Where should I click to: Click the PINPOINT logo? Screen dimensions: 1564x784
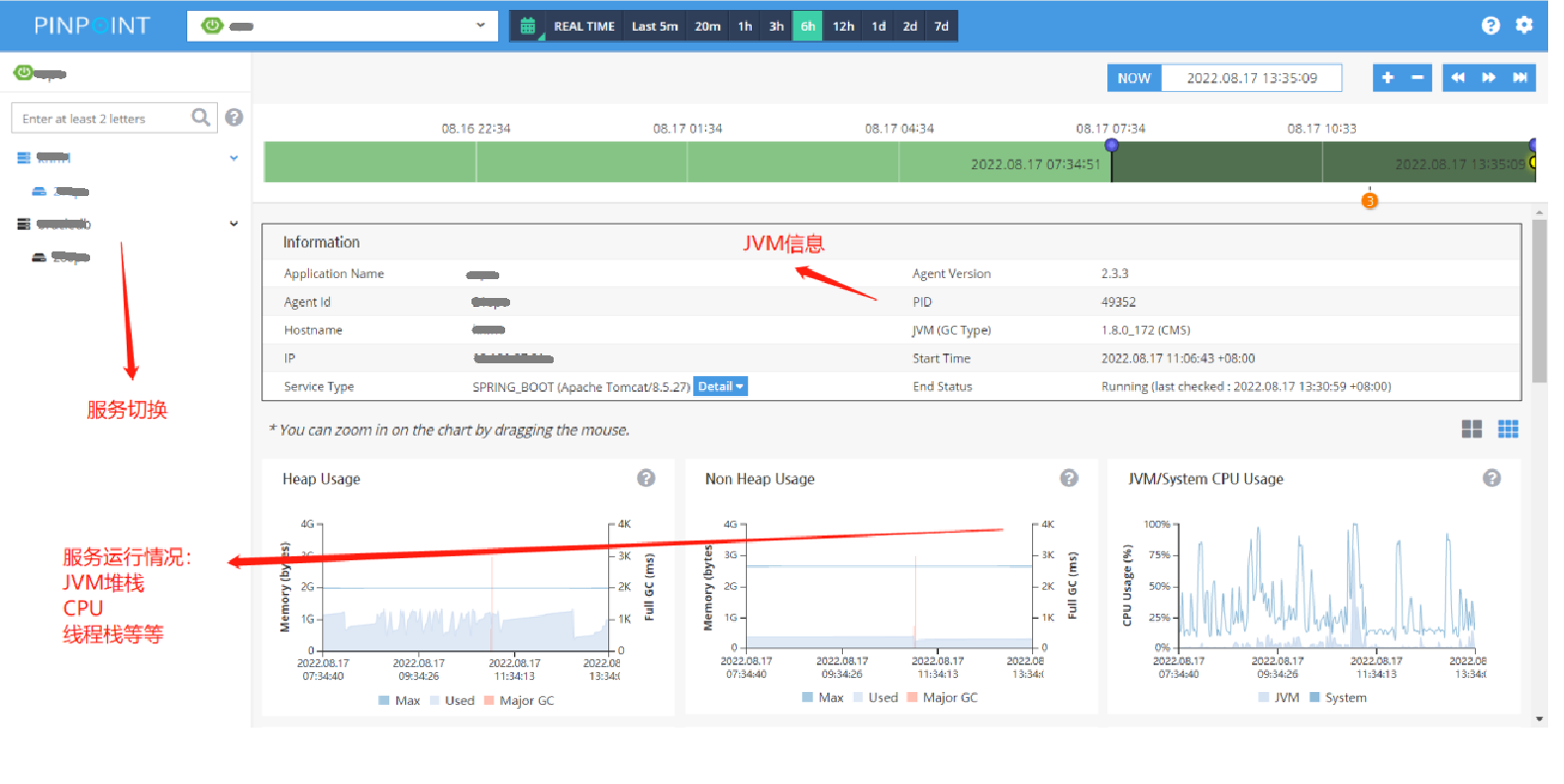pos(92,26)
